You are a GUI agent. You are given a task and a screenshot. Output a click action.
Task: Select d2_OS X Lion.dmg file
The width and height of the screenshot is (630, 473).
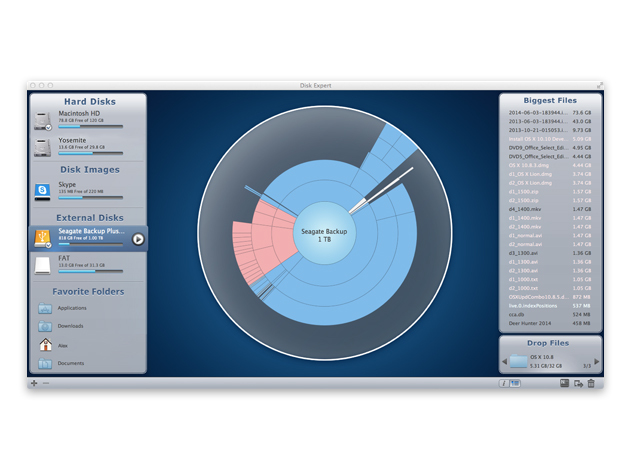(550, 183)
